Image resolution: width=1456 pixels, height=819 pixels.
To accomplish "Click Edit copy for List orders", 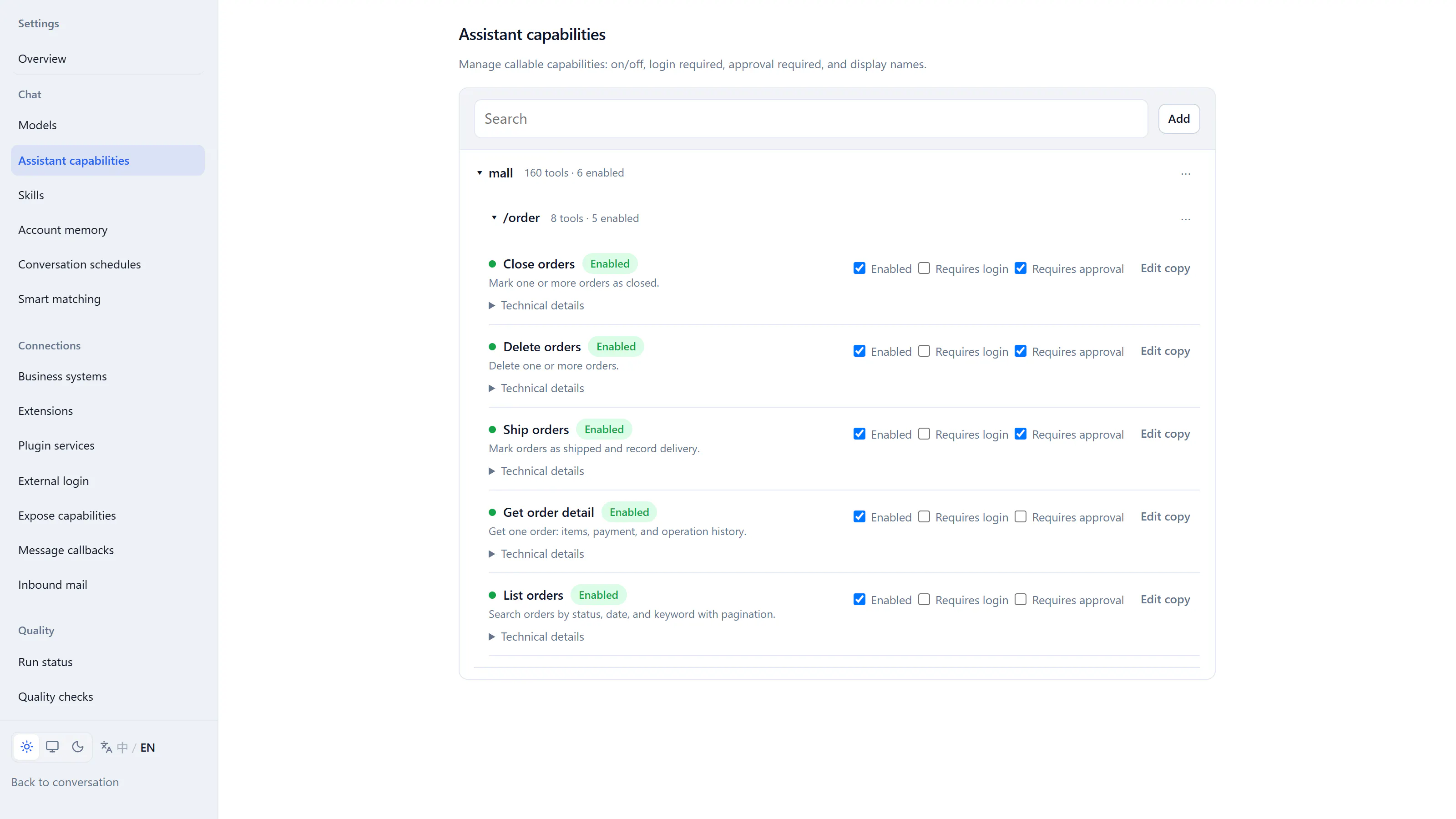I will click(1165, 600).
